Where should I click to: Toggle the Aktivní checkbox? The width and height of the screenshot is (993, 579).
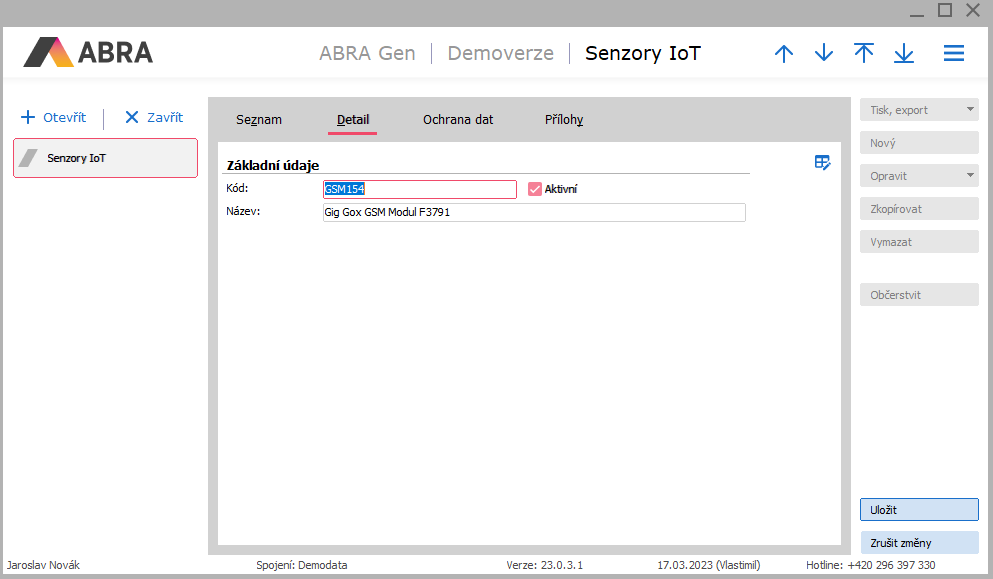pyautogui.click(x=535, y=189)
